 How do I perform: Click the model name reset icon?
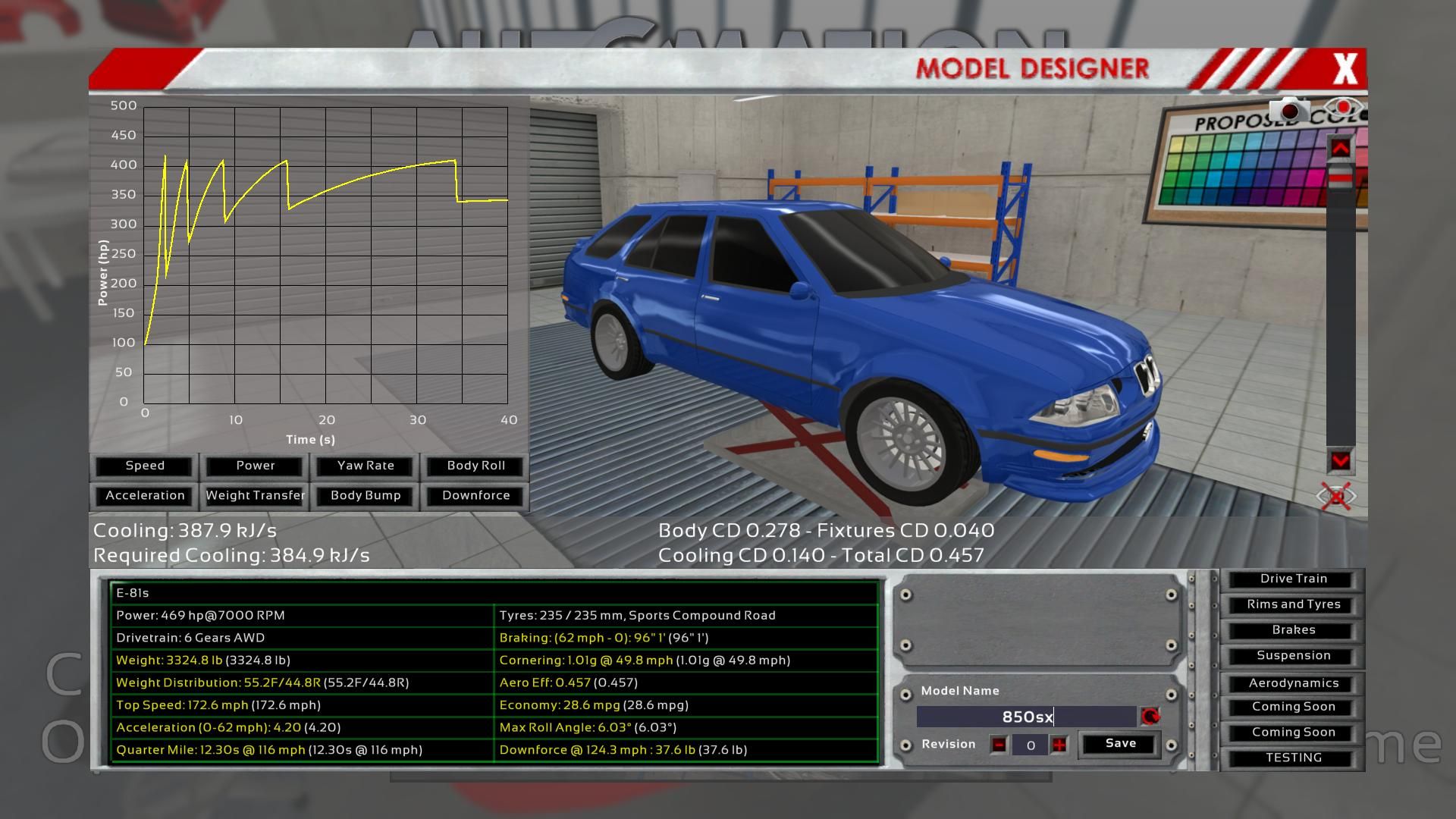click(x=1150, y=717)
